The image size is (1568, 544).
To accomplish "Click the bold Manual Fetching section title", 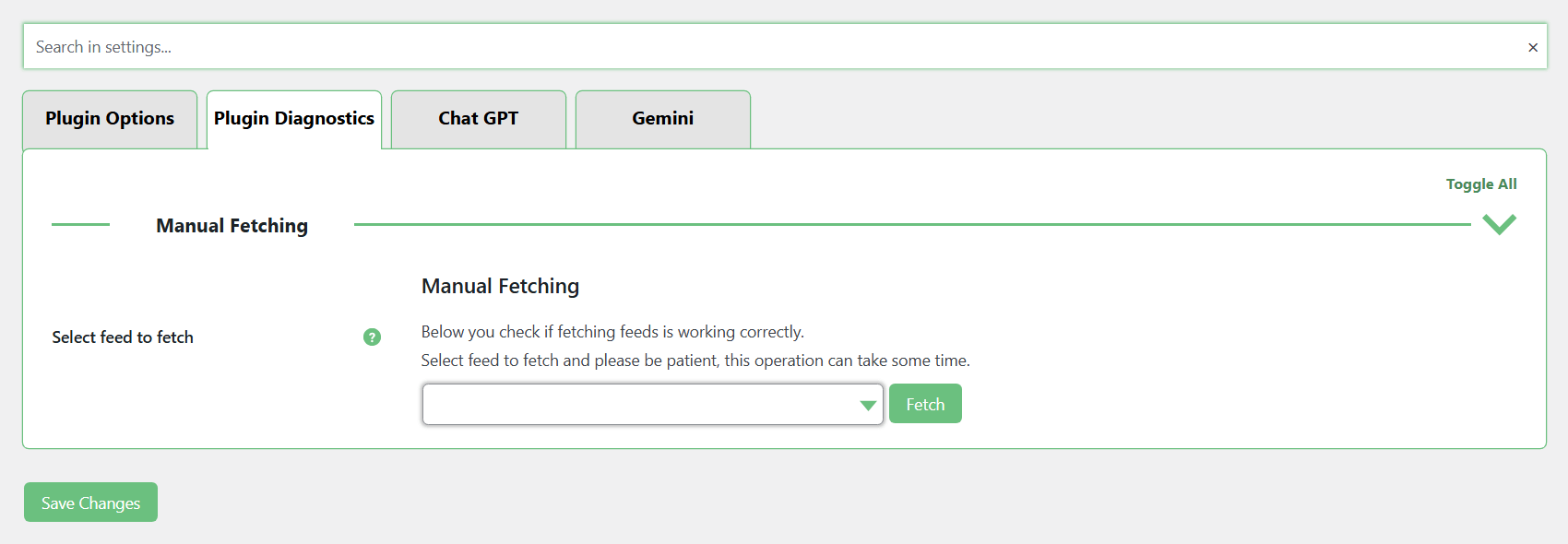I will [x=232, y=226].
